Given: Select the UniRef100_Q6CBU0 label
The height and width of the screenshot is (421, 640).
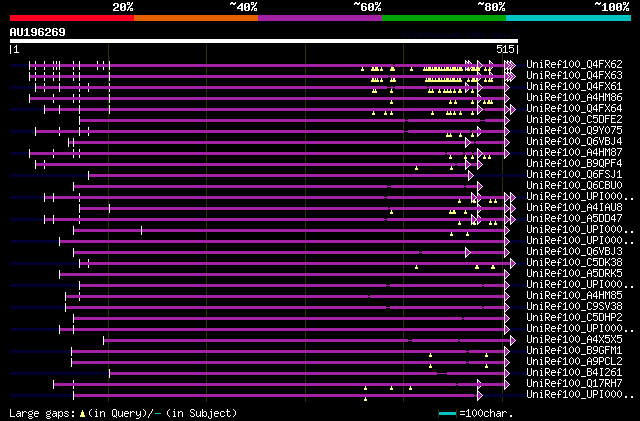Looking at the screenshot, I should tap(574, 186).
